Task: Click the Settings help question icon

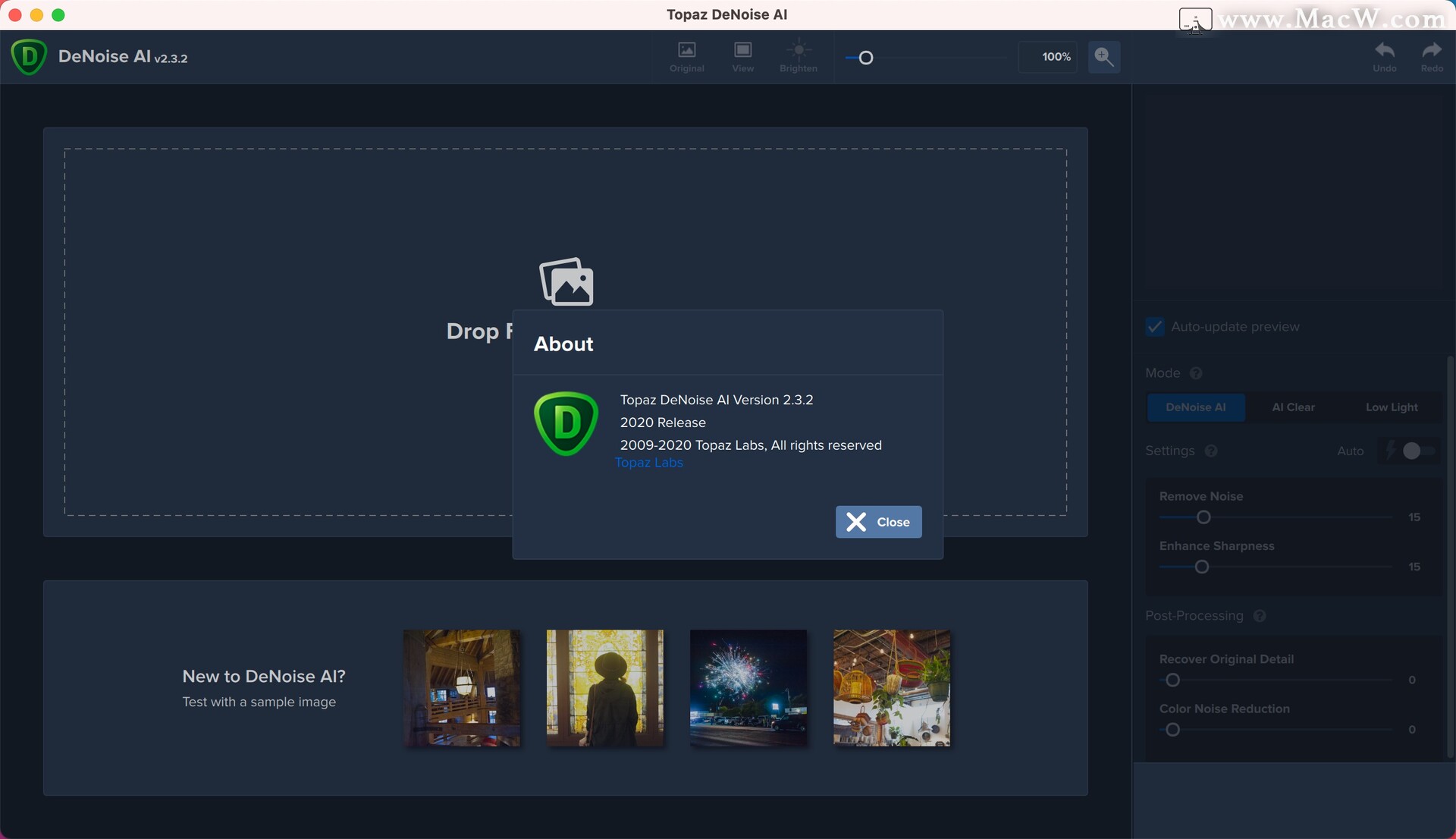Action: pos(1211,451)
